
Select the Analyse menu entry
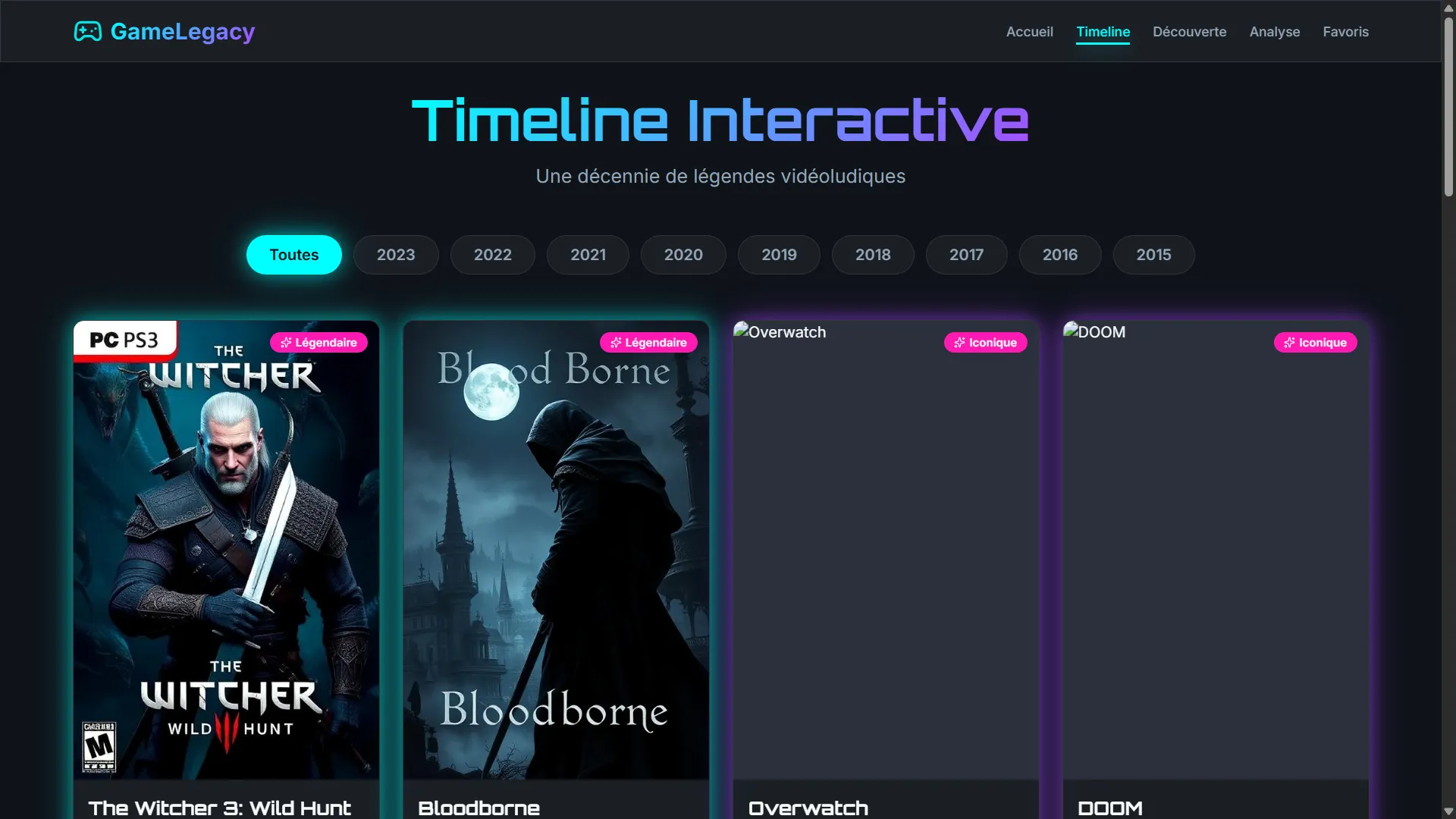tap(1275, 32)
